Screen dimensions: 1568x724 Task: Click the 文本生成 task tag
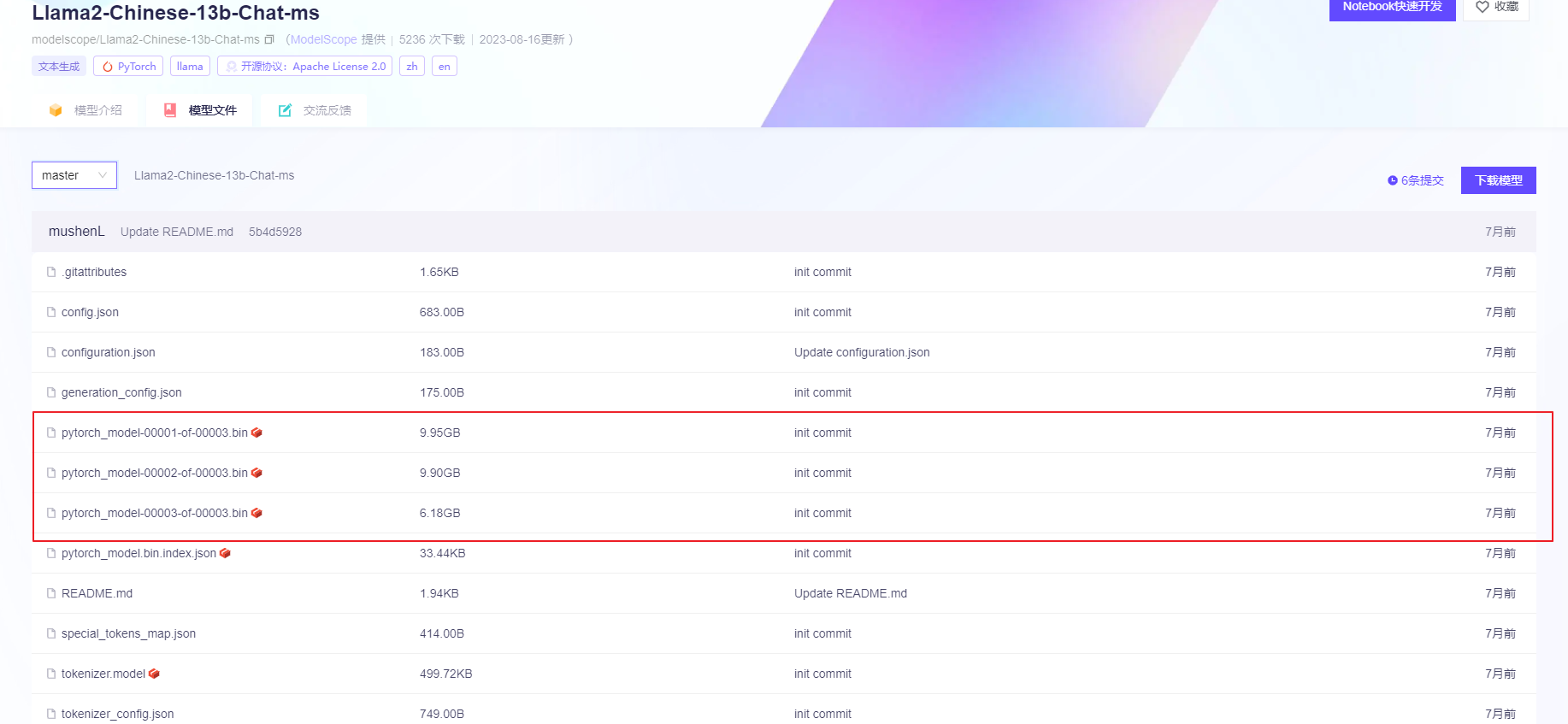tap(59, 66)
